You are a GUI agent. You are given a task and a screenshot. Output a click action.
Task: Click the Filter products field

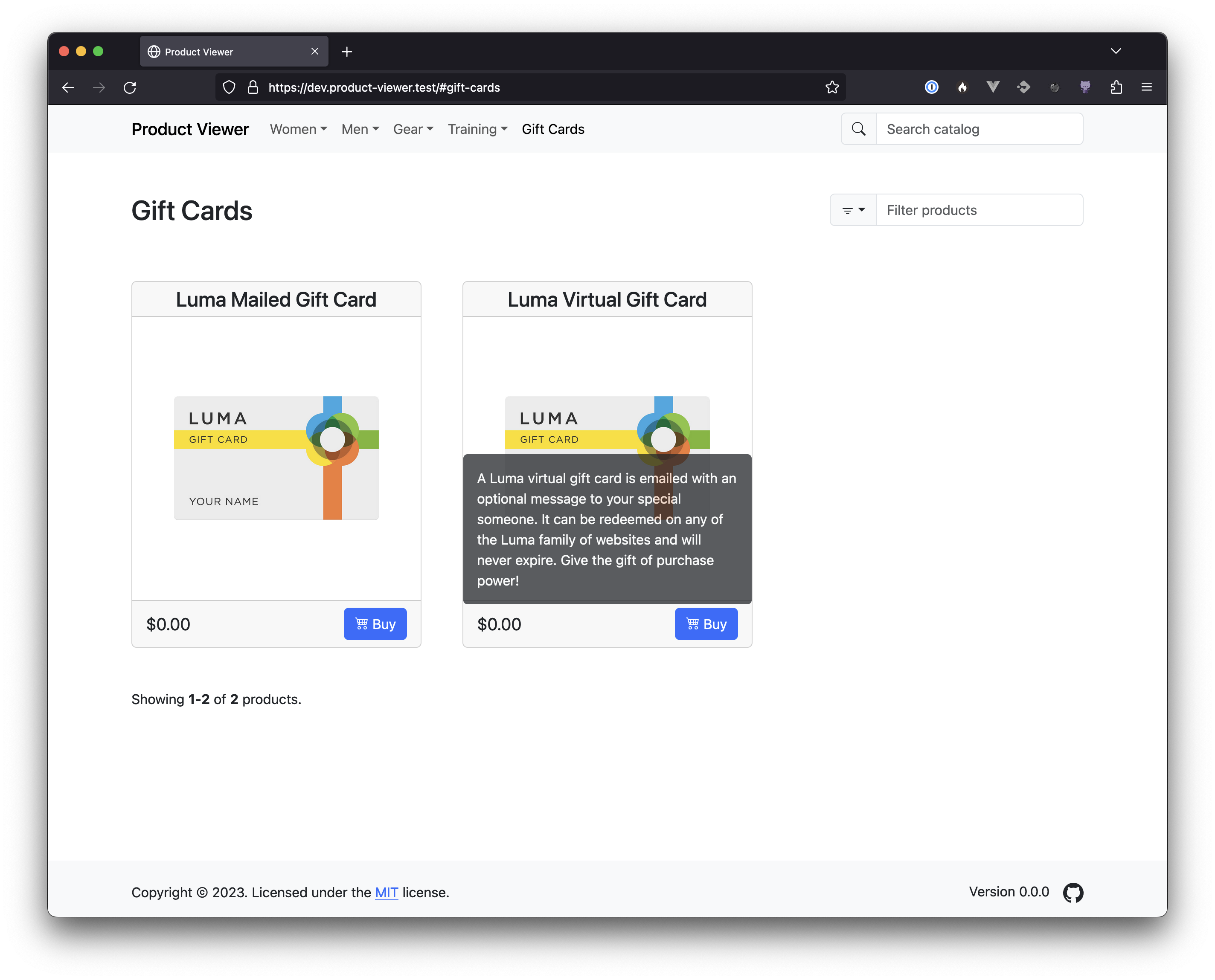click(x=979, y=211)
